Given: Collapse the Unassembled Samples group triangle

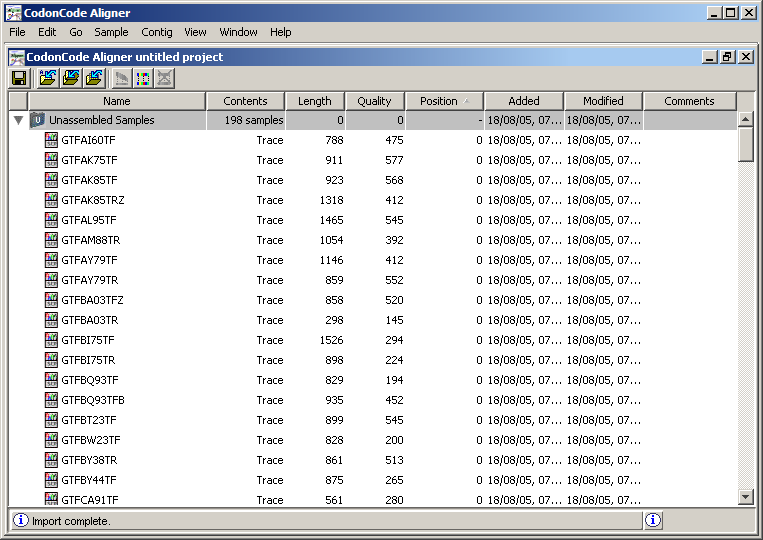Looking at the screenshot, I should [18, 120].
